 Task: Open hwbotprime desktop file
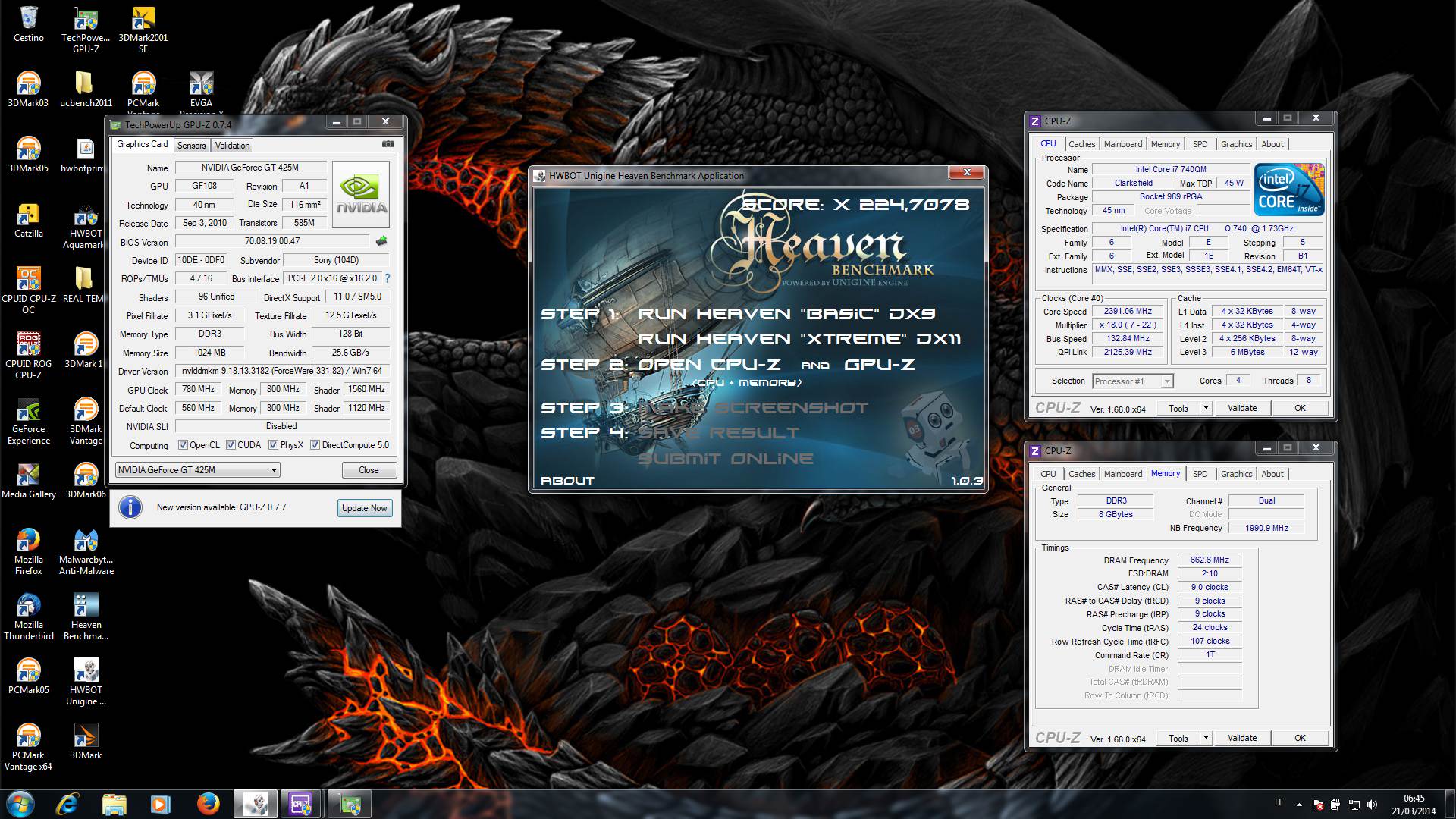click(84, 155)
